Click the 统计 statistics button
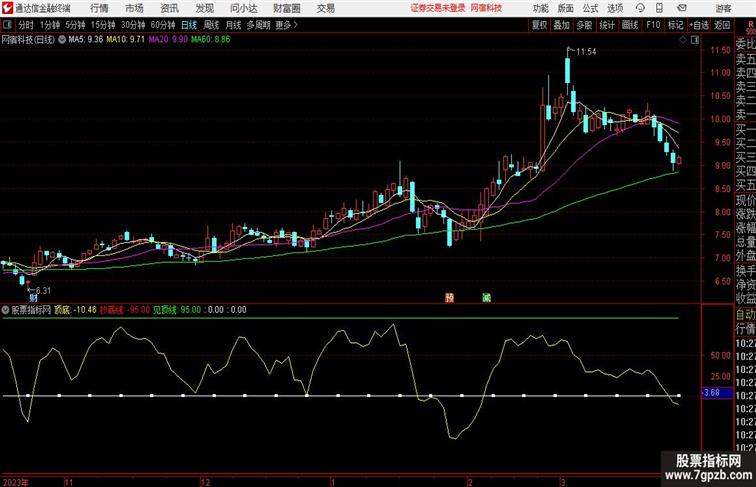756x487 pixels. [607, 25]
